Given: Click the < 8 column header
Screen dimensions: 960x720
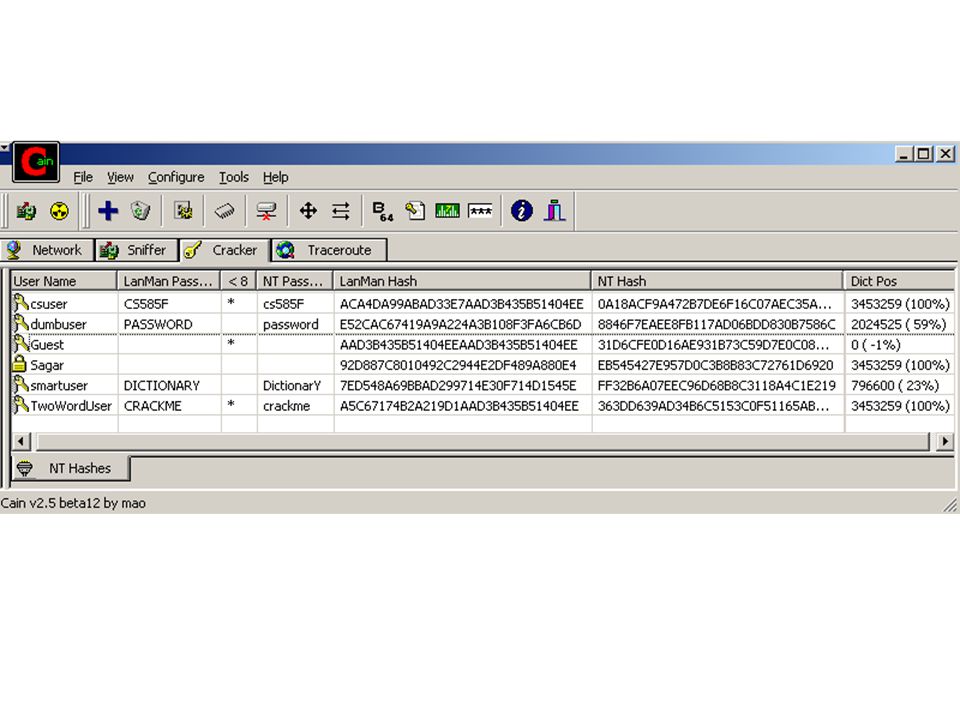Looking at the screenshot, I should pos(239,282).
